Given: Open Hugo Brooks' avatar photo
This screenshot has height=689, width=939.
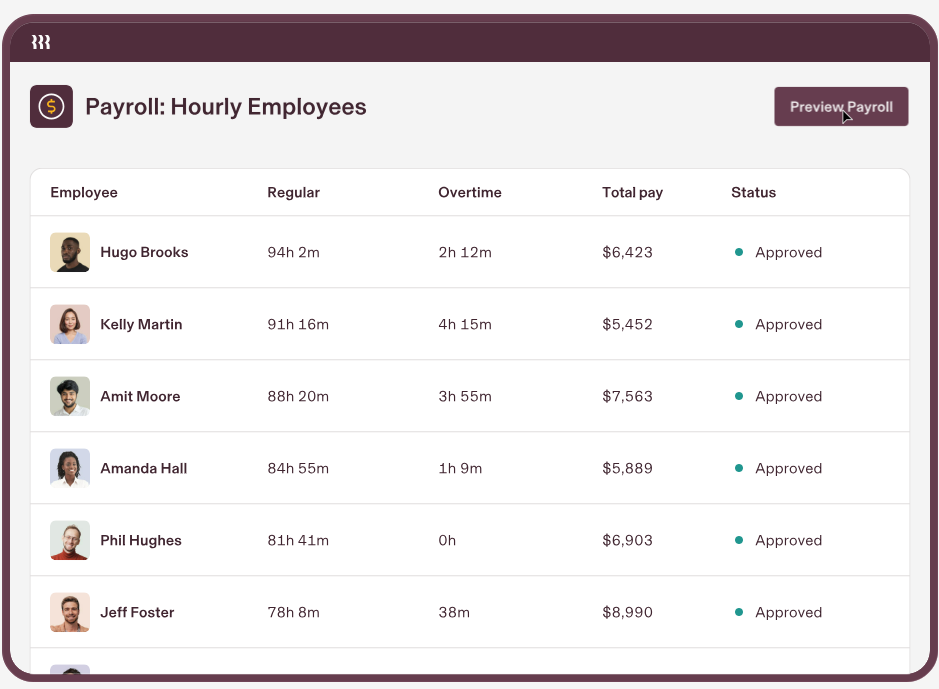Looking at the screenshot, I should (70, 252).
